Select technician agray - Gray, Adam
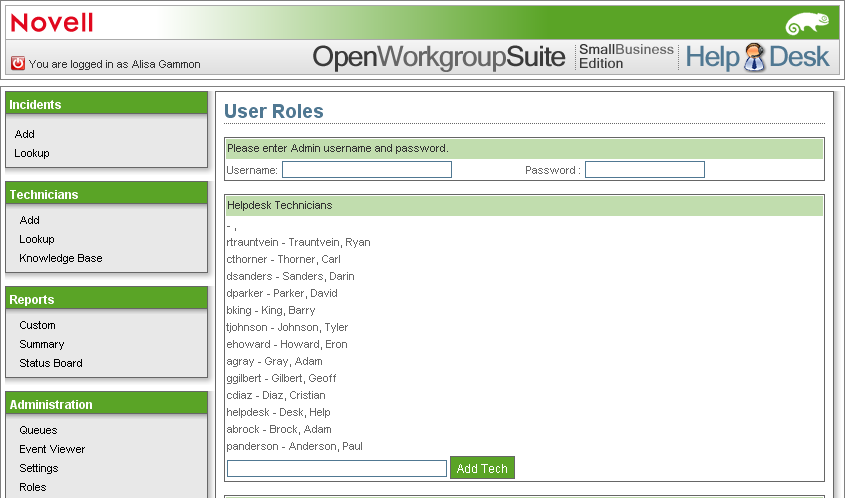Image resolution: width=845 pixels, height=498 pixels. 274,361
